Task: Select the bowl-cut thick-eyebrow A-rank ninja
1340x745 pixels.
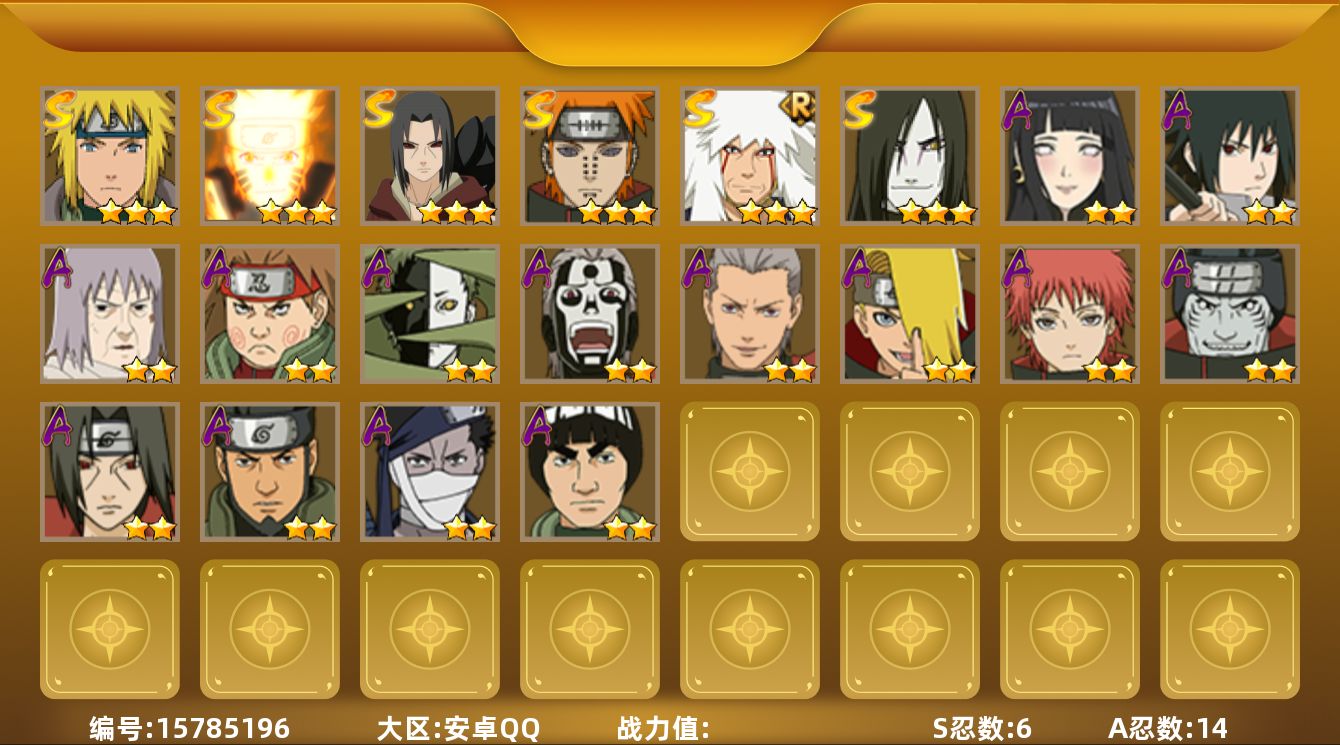Action: click(x=590, y=472)
